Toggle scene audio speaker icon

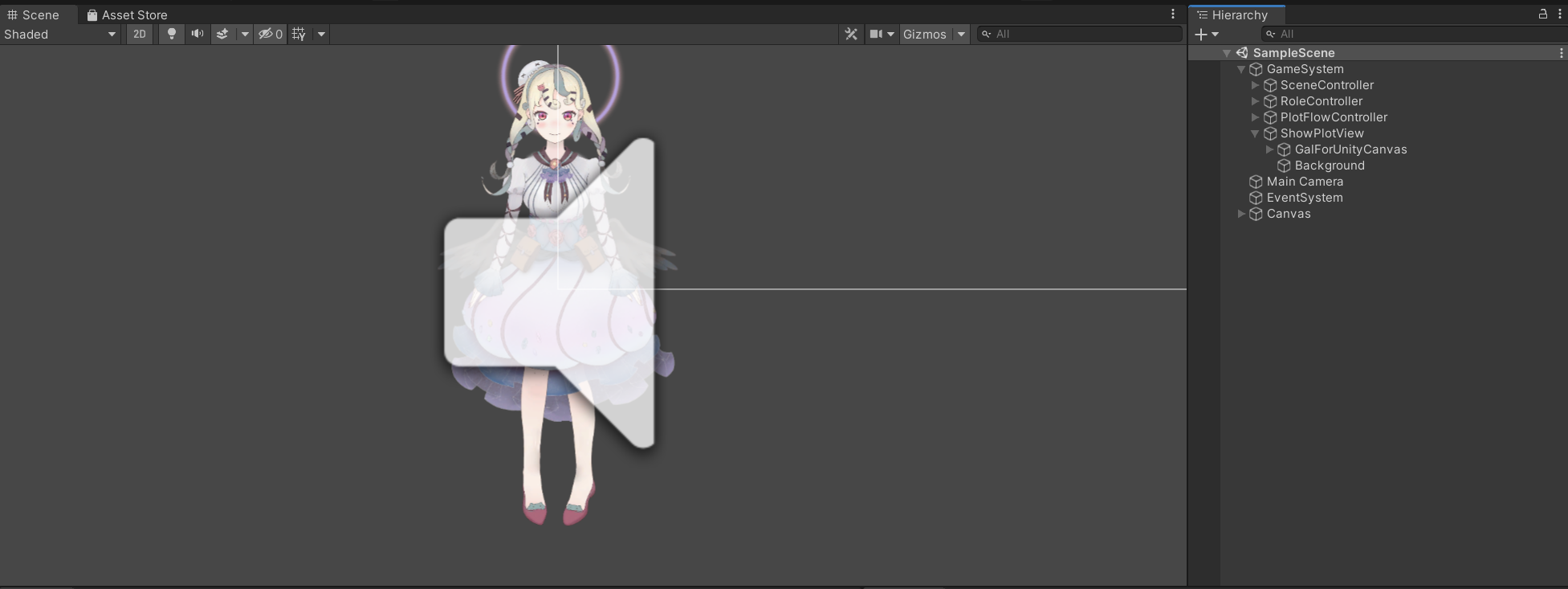click(x=197, y=34)
